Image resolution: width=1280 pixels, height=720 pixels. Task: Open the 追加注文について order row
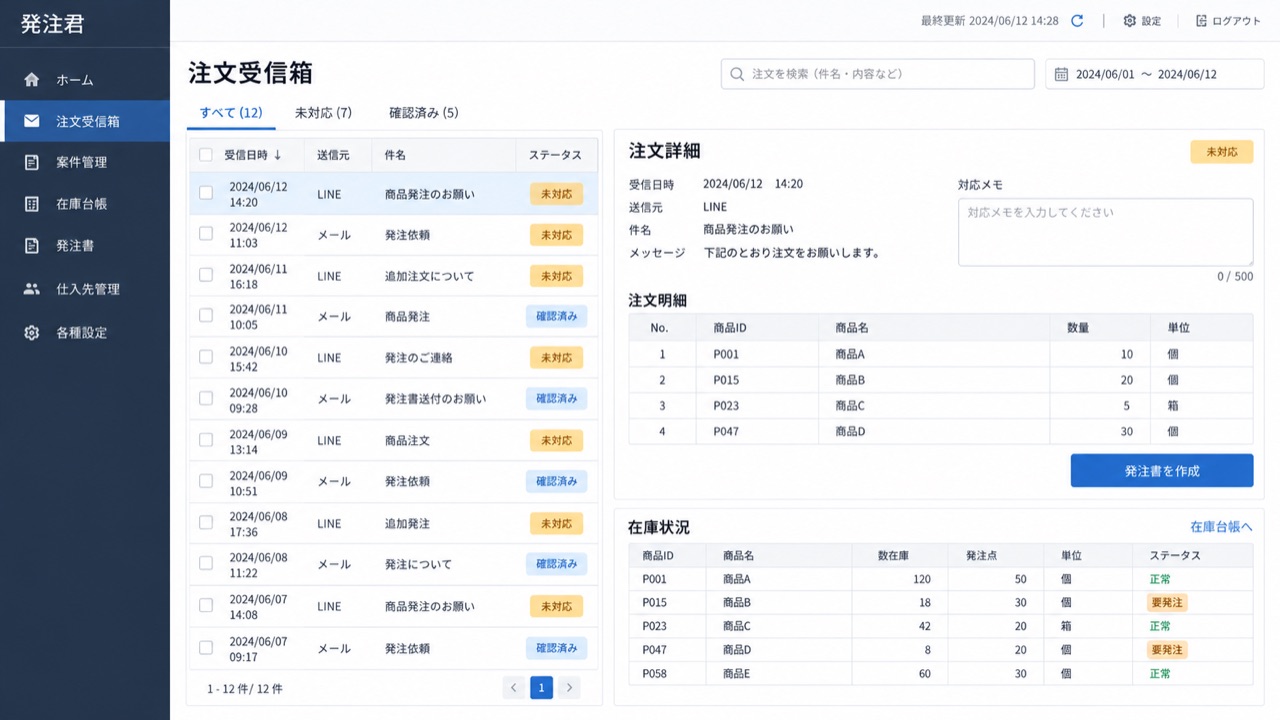(394, 275)
